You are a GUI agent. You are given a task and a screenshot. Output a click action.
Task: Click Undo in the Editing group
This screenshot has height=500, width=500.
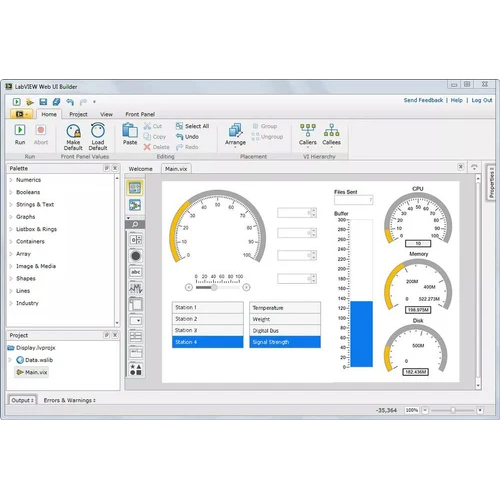(x=187, y=137)
